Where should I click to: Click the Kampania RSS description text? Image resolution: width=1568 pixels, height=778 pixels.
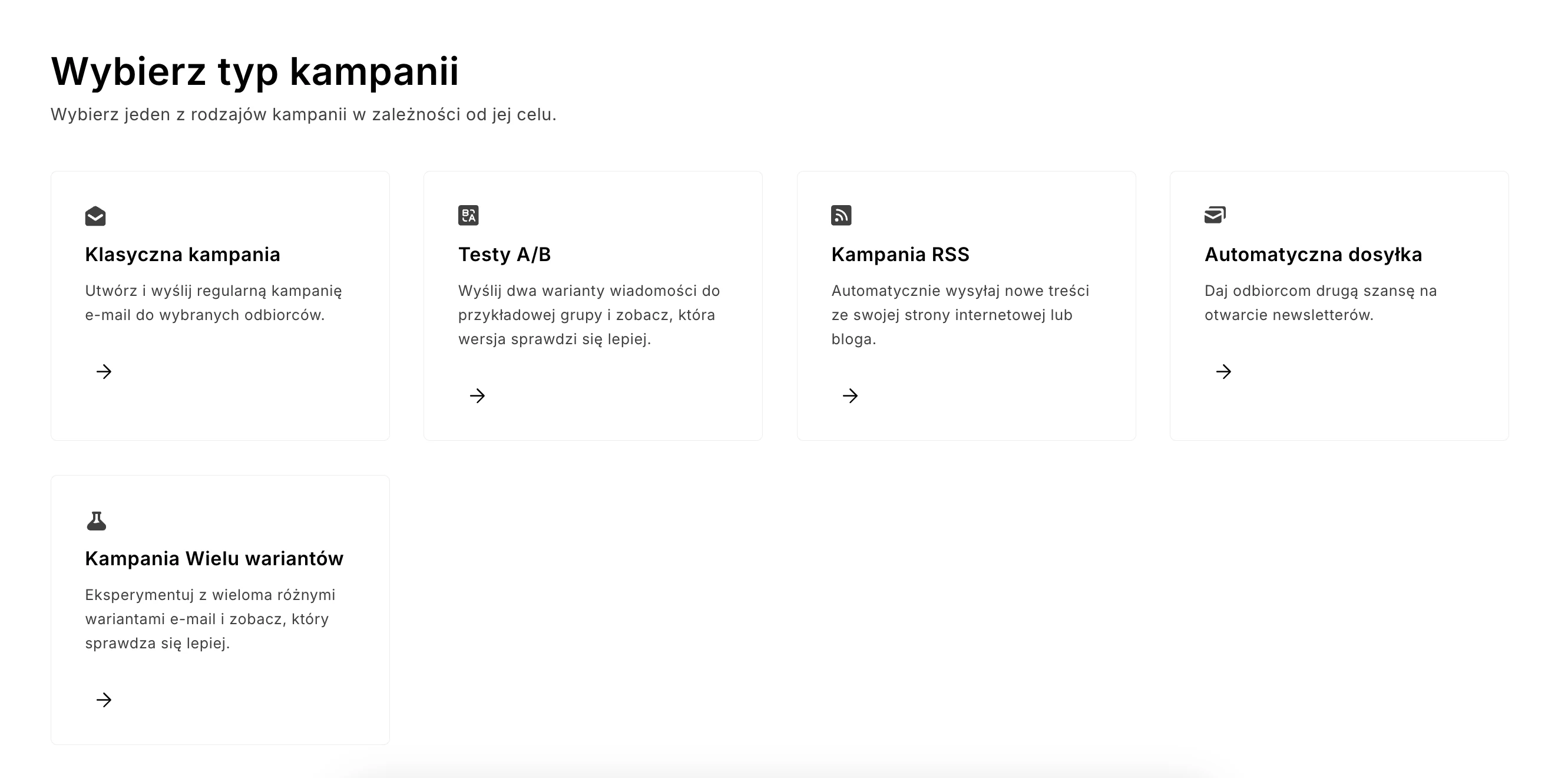pyautogui.click(x=960, y=315)
